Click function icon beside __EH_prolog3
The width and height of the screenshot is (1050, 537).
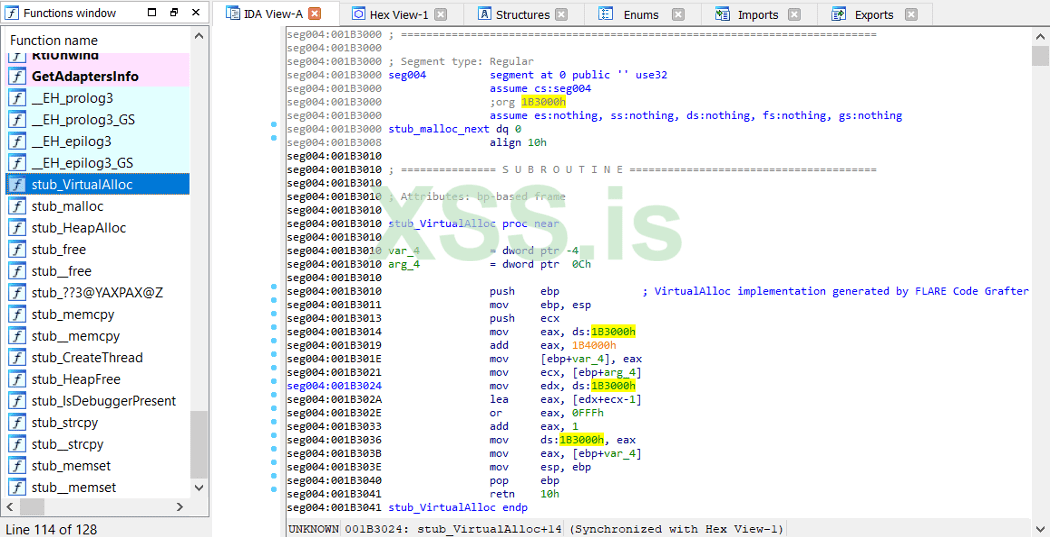pyautogui.click(x=17, y=98)
